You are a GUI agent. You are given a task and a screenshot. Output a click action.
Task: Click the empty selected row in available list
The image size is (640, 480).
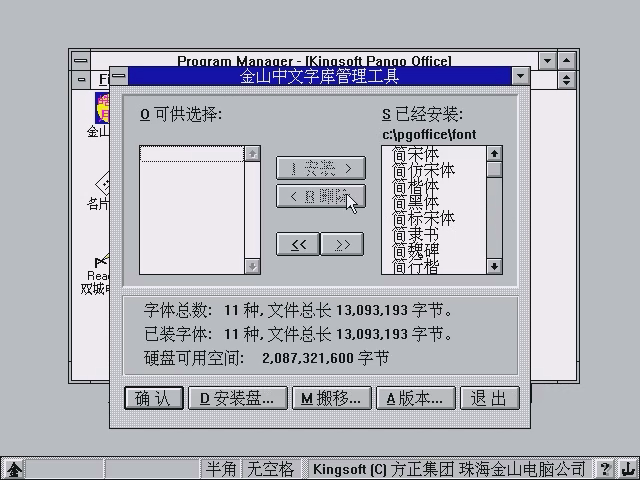click(x=192, y=154)
